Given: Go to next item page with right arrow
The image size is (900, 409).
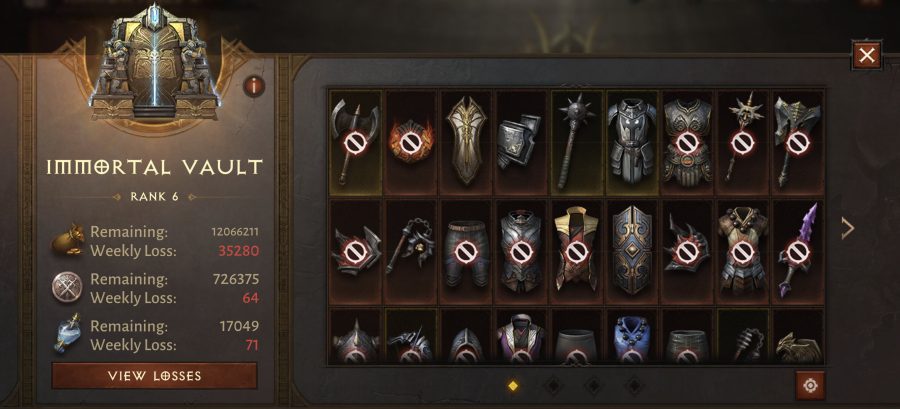Looking at the screenshot, I should point(848,228).
